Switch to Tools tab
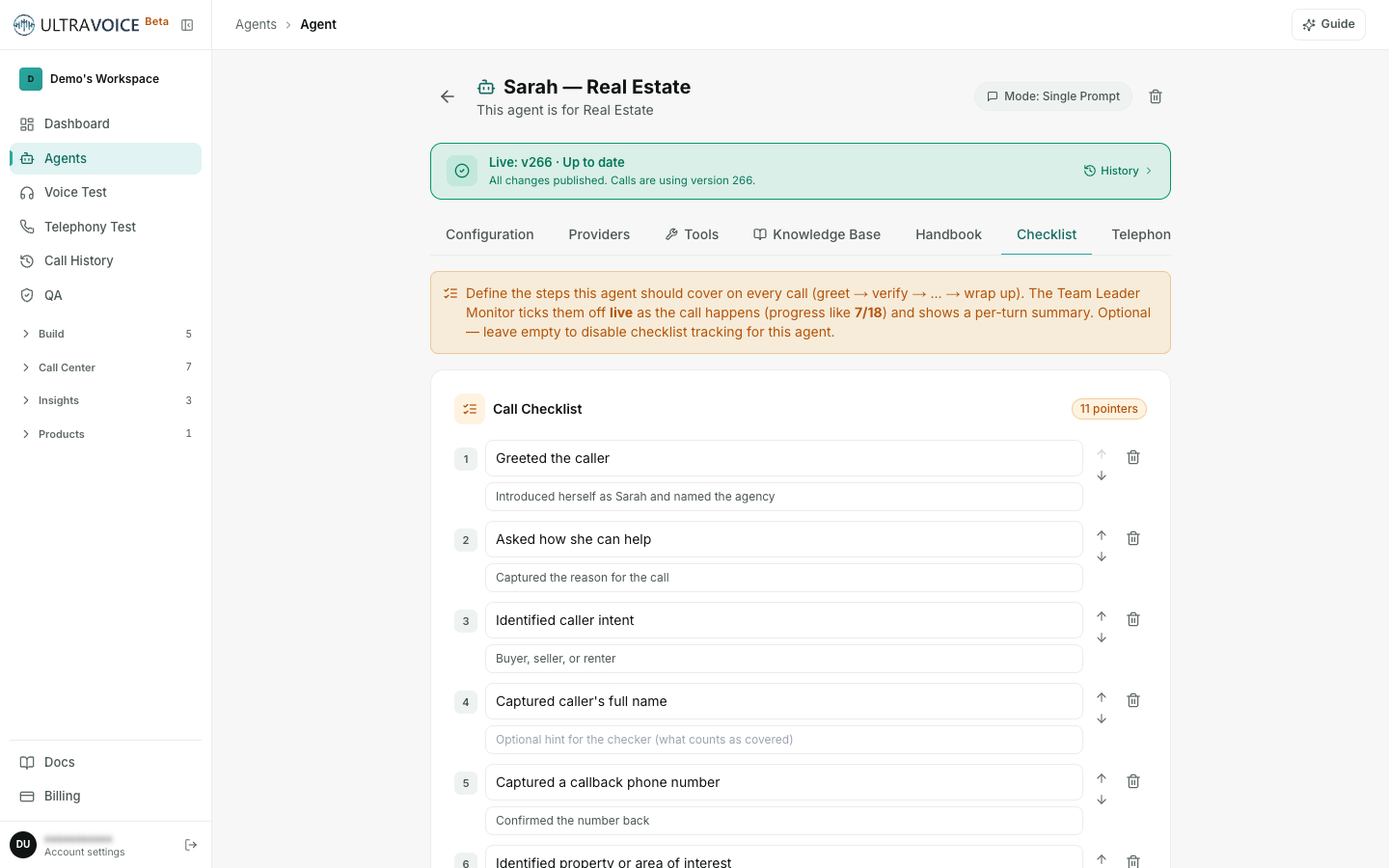Image resolution: width=1389 pixels, height=868 pixels. pos(692,234)
